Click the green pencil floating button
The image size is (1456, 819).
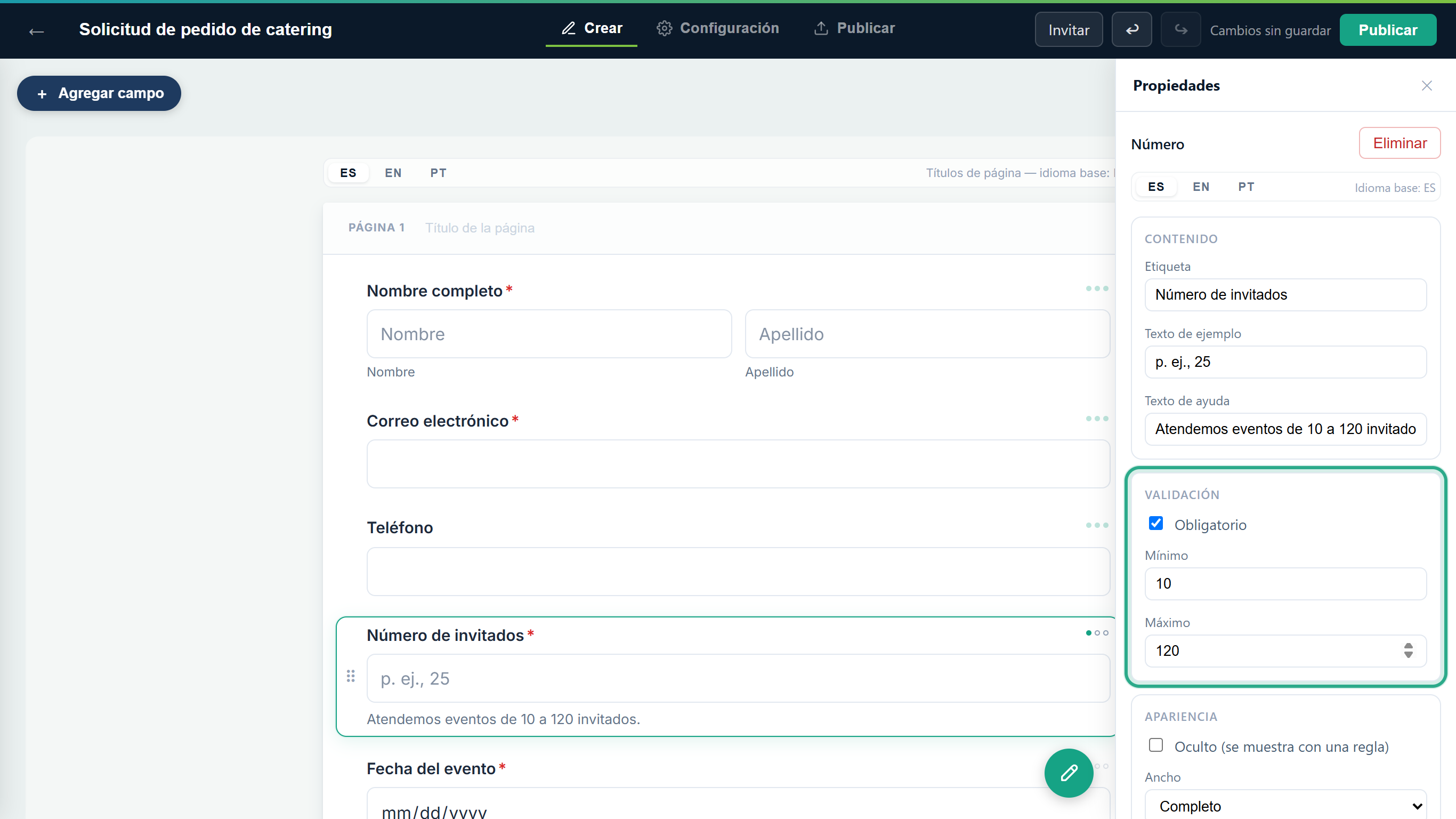tap(1069, 773)
